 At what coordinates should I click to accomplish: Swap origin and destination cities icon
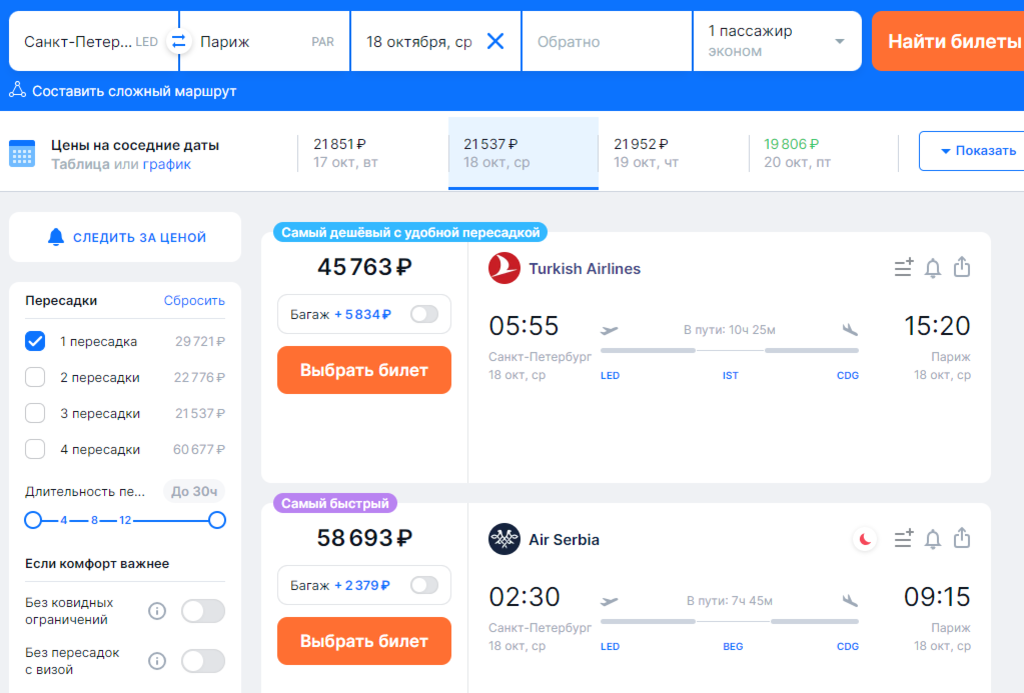(x=178, y=42)
